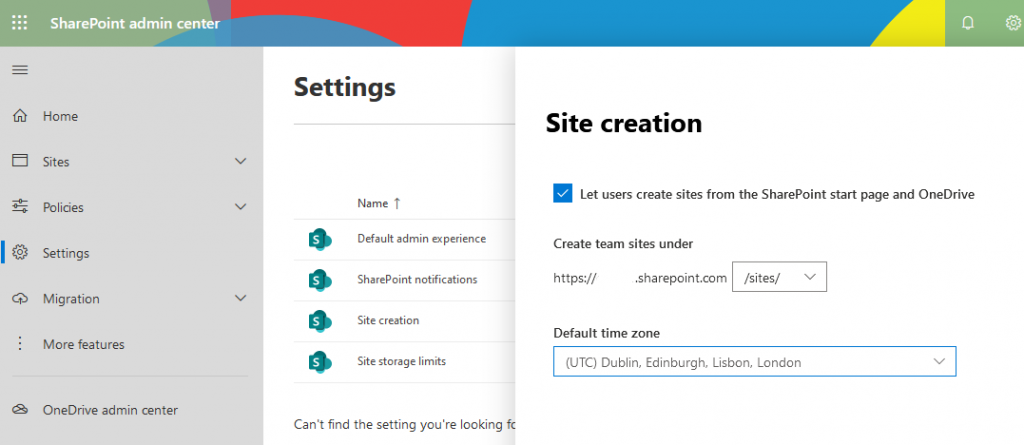The height and width of the screenshot is (445, 1024).
Task: Click SharePoint icon beside Site creation
Action: [320, 321]
